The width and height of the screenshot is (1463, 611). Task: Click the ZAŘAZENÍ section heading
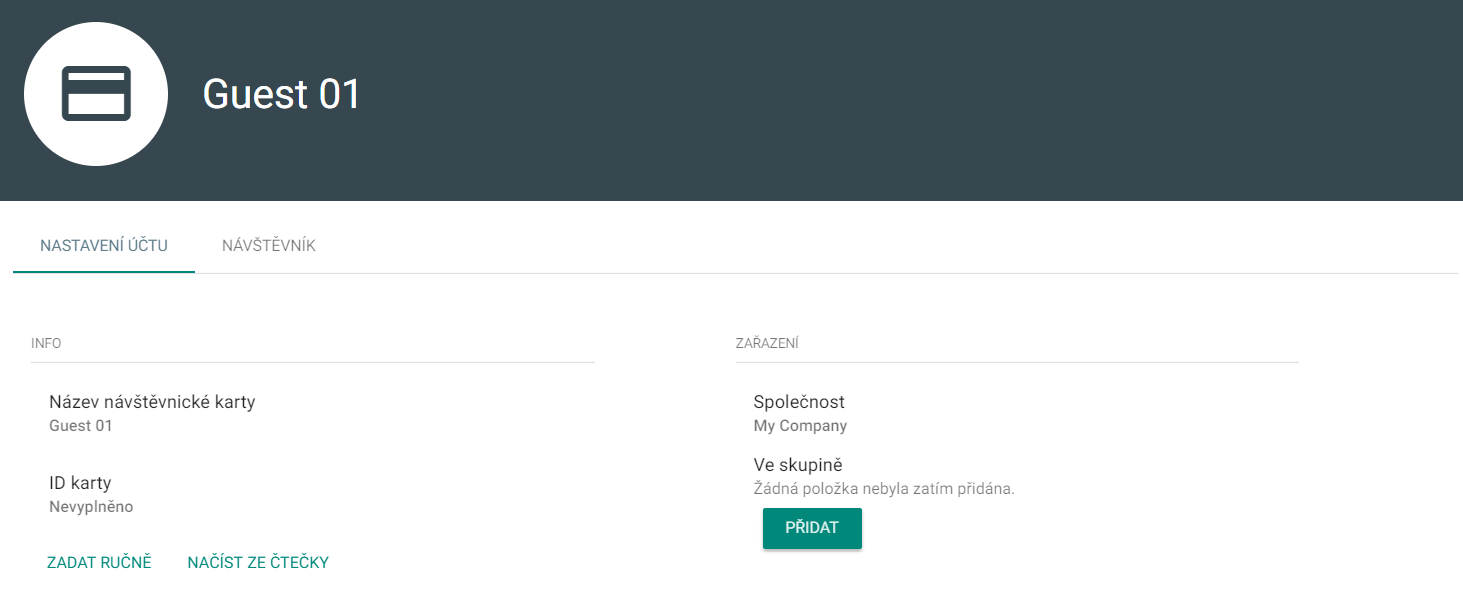tap(767, 343)
